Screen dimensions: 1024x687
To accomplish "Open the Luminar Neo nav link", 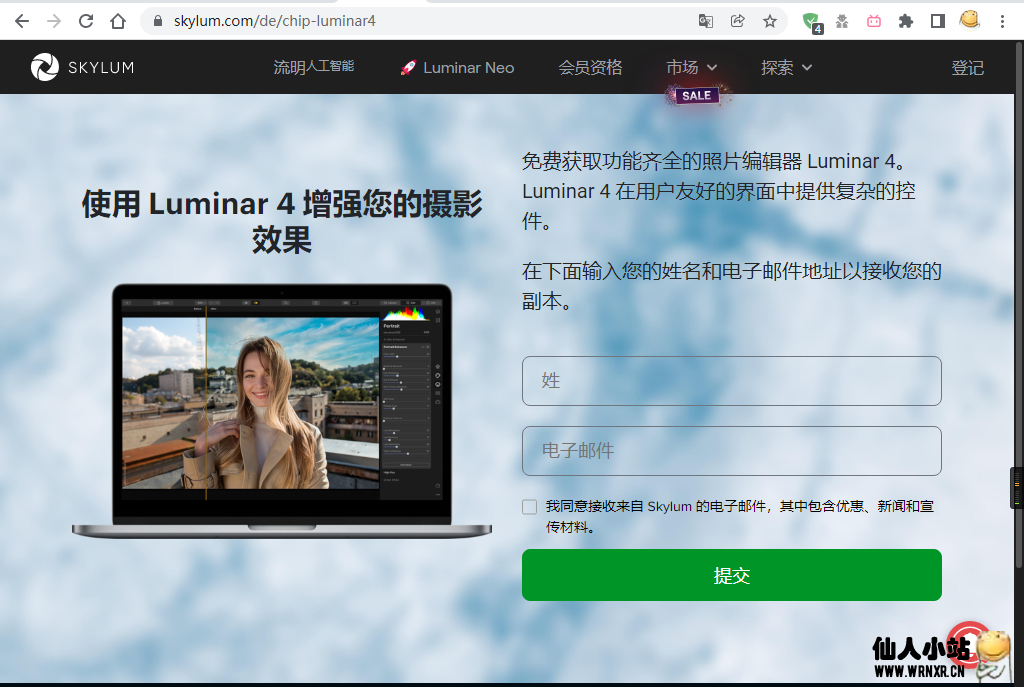I will [x=457, y=67].
